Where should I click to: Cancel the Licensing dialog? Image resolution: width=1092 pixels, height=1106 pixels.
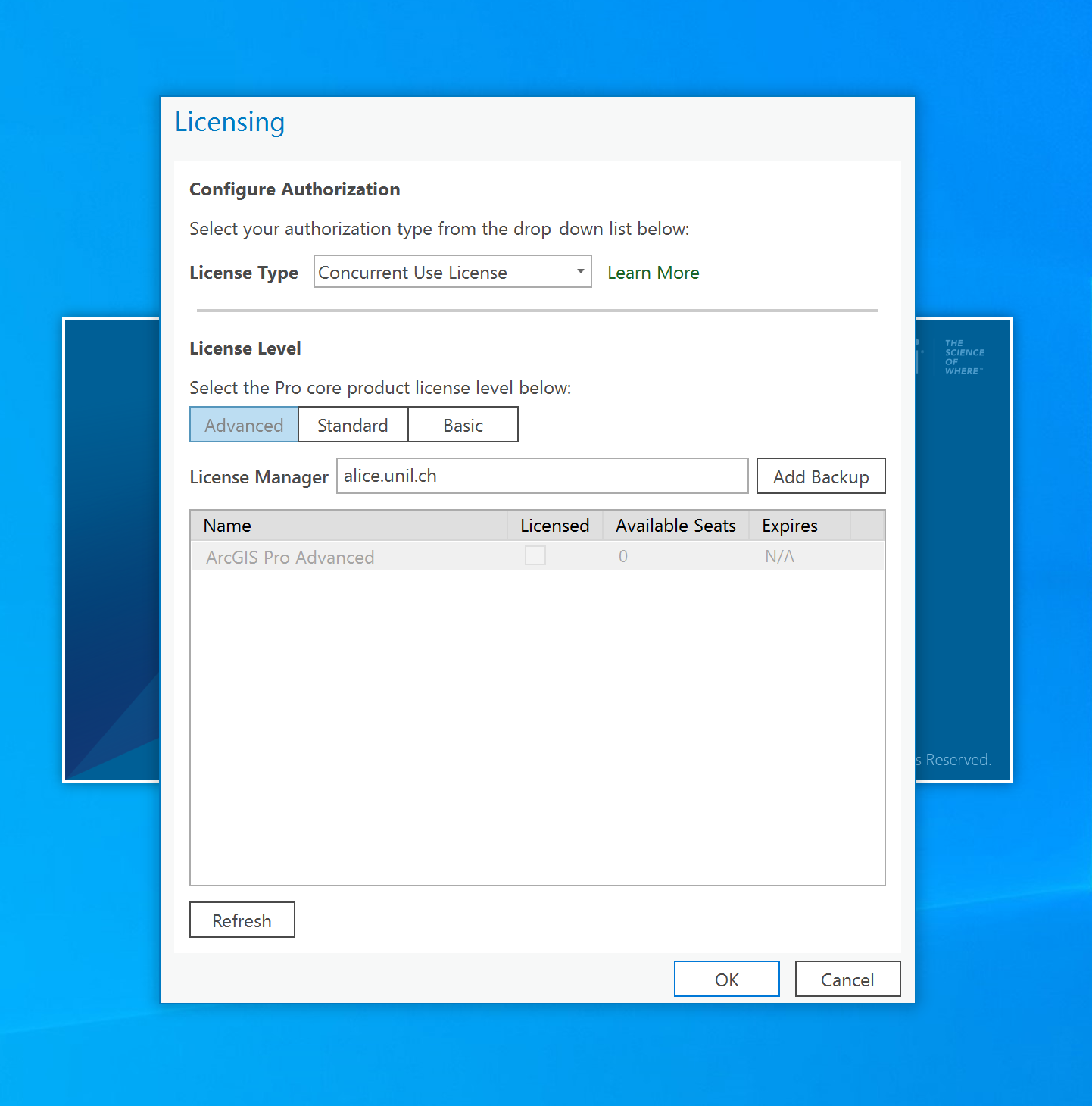847,979
